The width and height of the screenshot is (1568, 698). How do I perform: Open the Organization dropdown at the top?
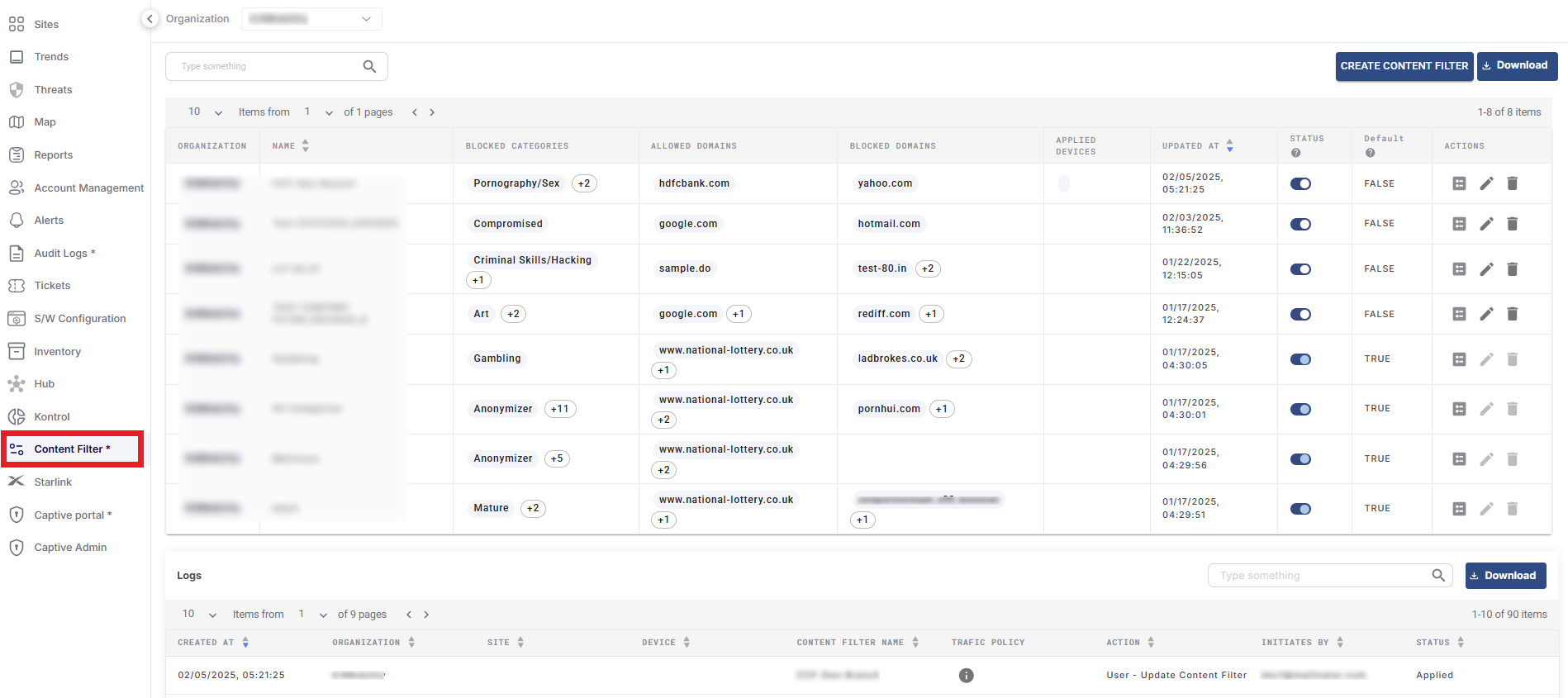tap(311, 19)
